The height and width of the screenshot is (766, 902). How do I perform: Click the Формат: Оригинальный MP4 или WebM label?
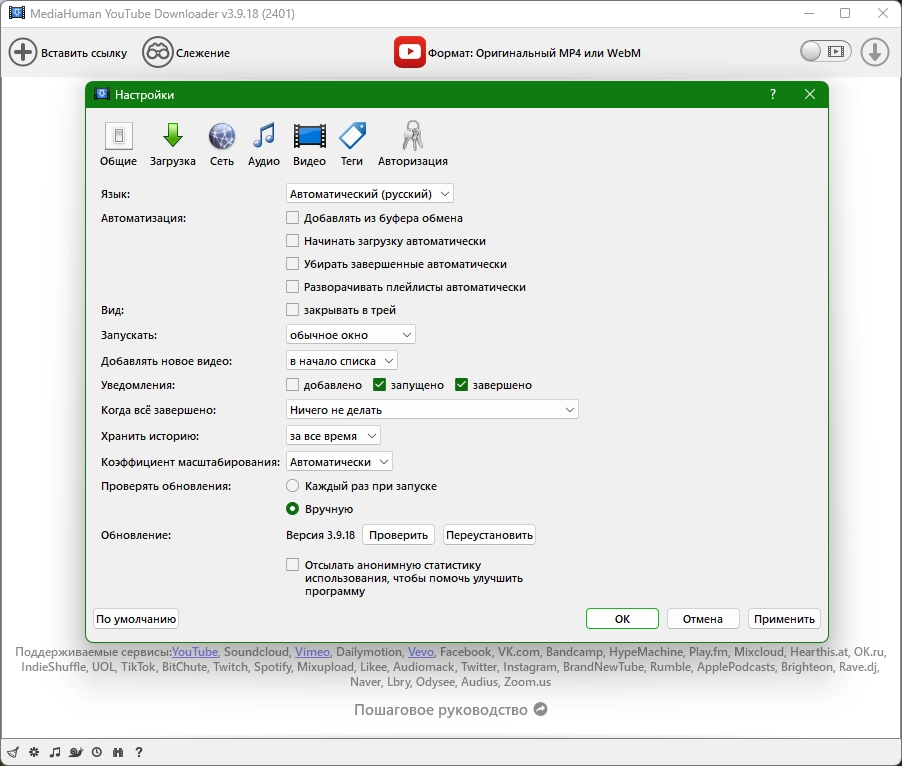(534, 53)
